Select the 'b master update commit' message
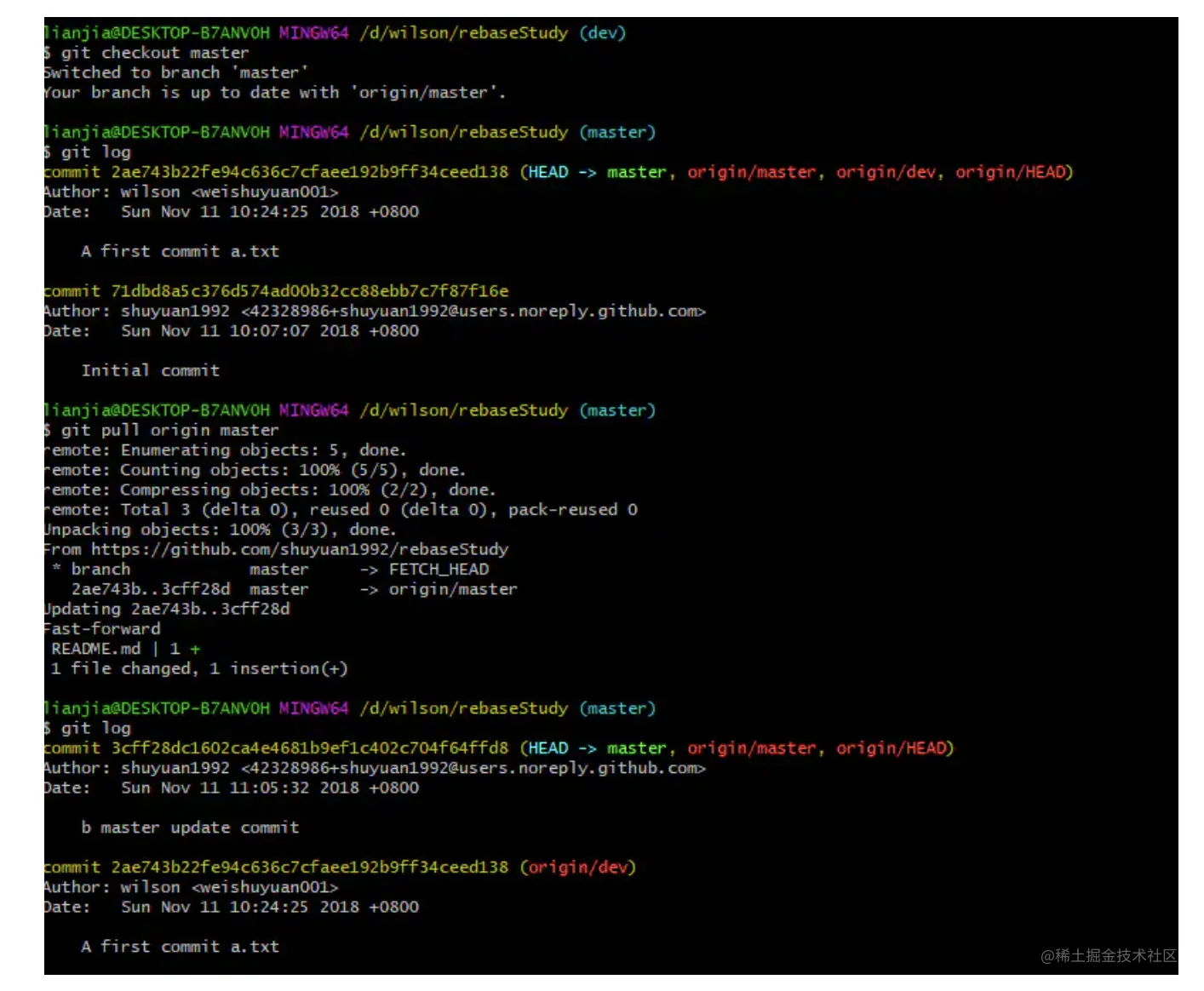Viewport: 1204px width, 991px height. click(190, 828)
